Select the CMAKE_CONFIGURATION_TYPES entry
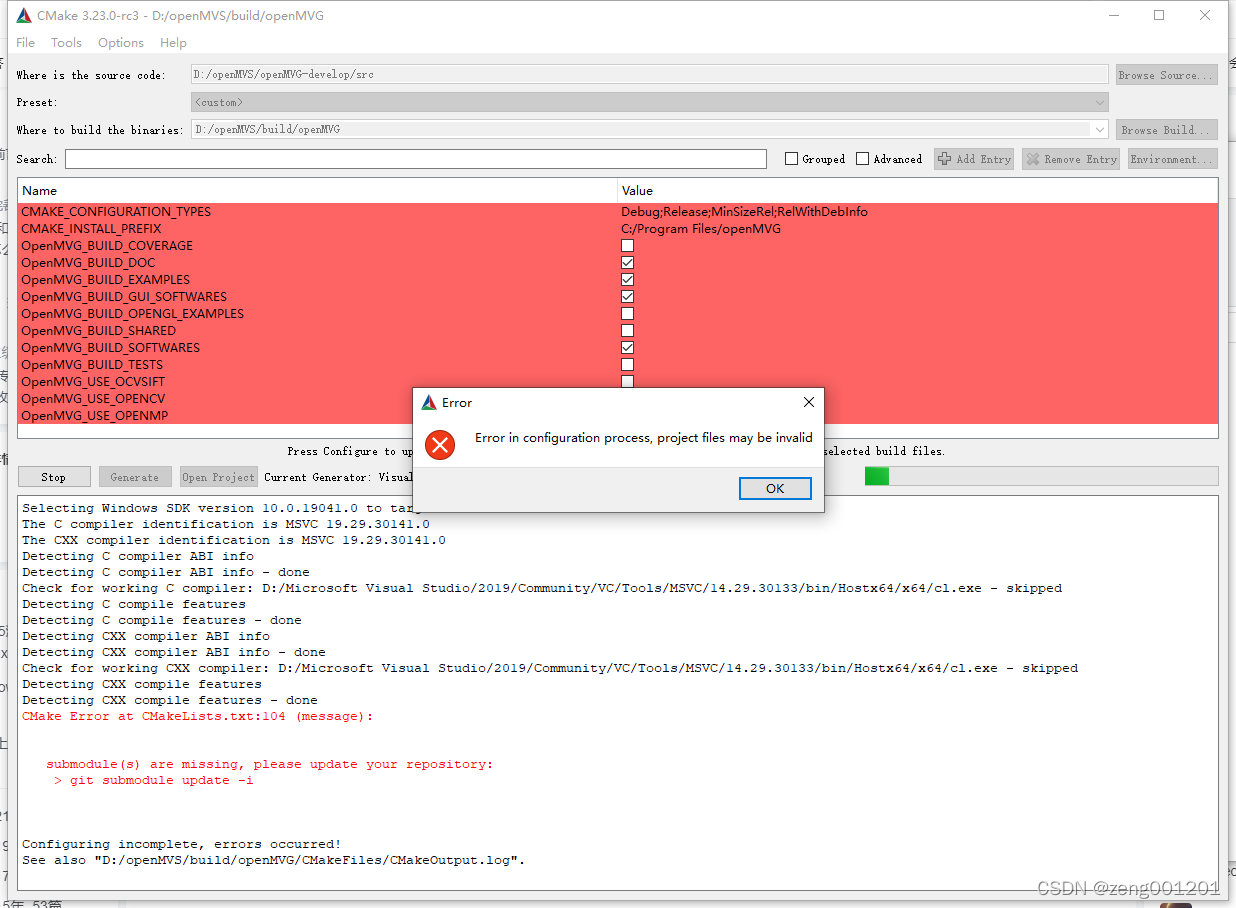The height and width of the screenshot is (908, 1236). (116, 212)
